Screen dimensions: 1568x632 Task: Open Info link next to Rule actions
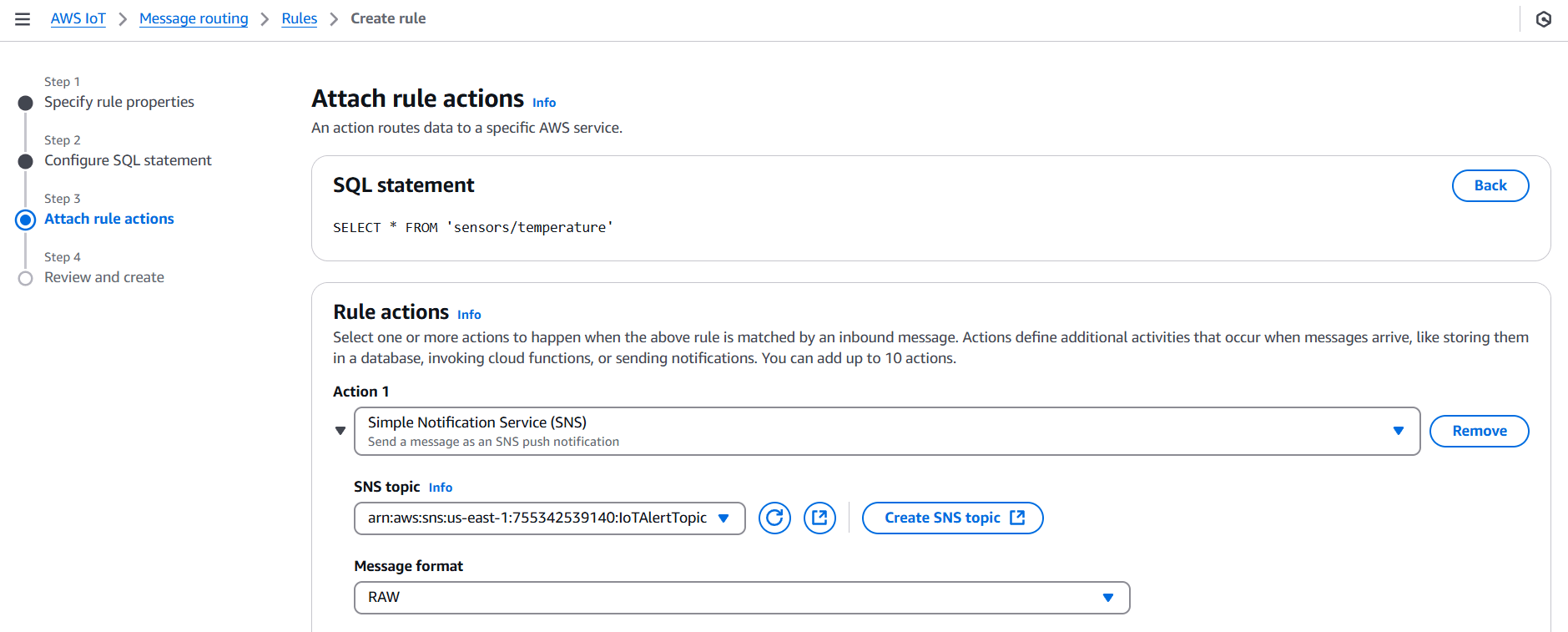click(x=469, y=315)
